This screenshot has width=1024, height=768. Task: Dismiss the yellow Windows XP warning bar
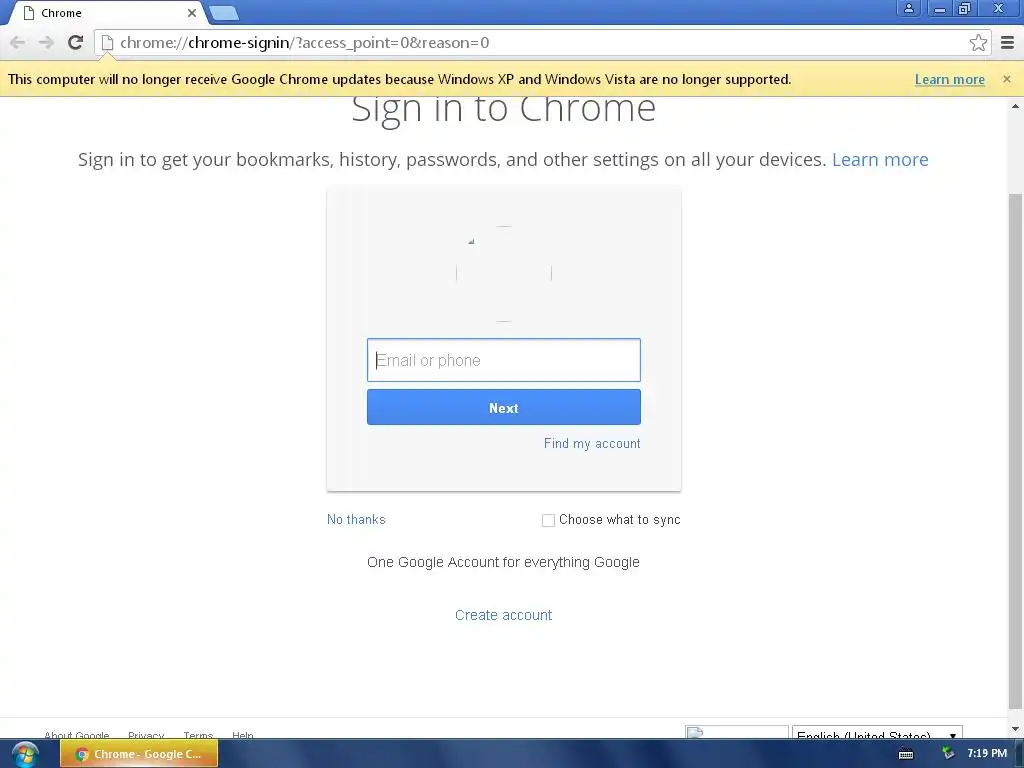pos(1006,79)
